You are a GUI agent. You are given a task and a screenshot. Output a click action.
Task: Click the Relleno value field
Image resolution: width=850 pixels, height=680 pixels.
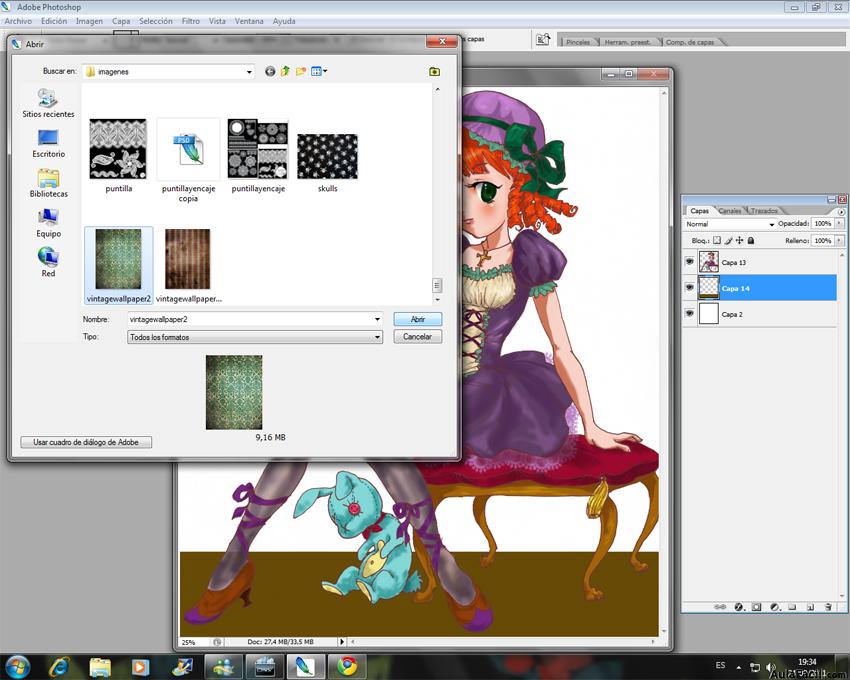(823, 240)
